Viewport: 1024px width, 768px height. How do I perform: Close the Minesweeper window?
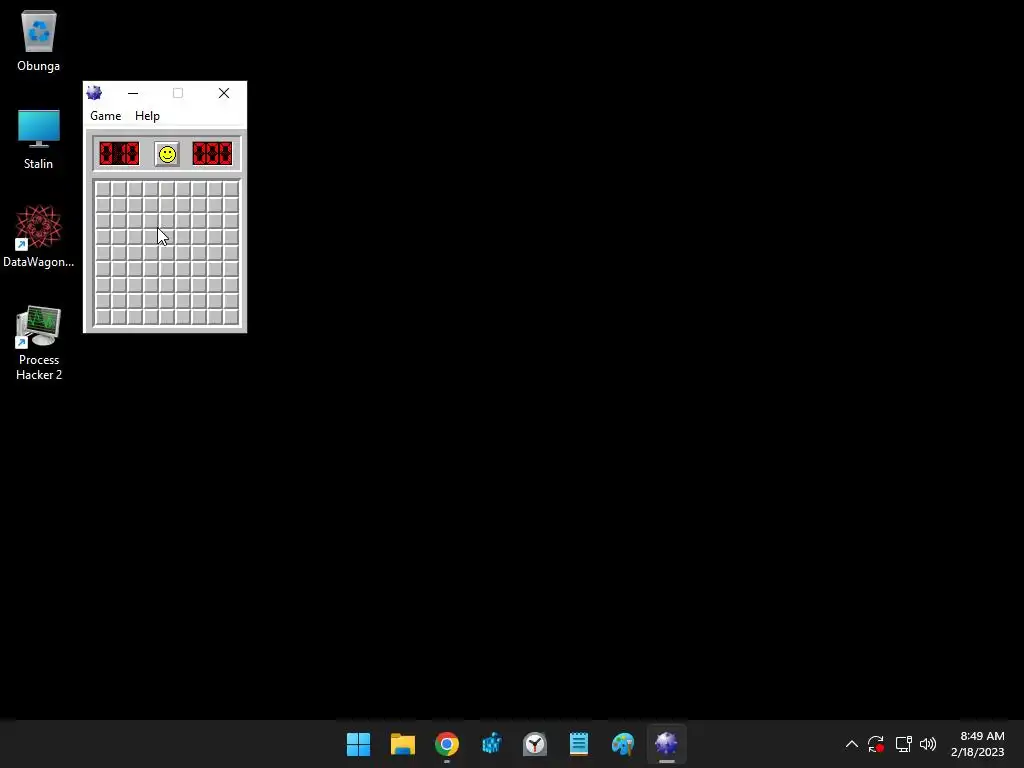[224, 93]
